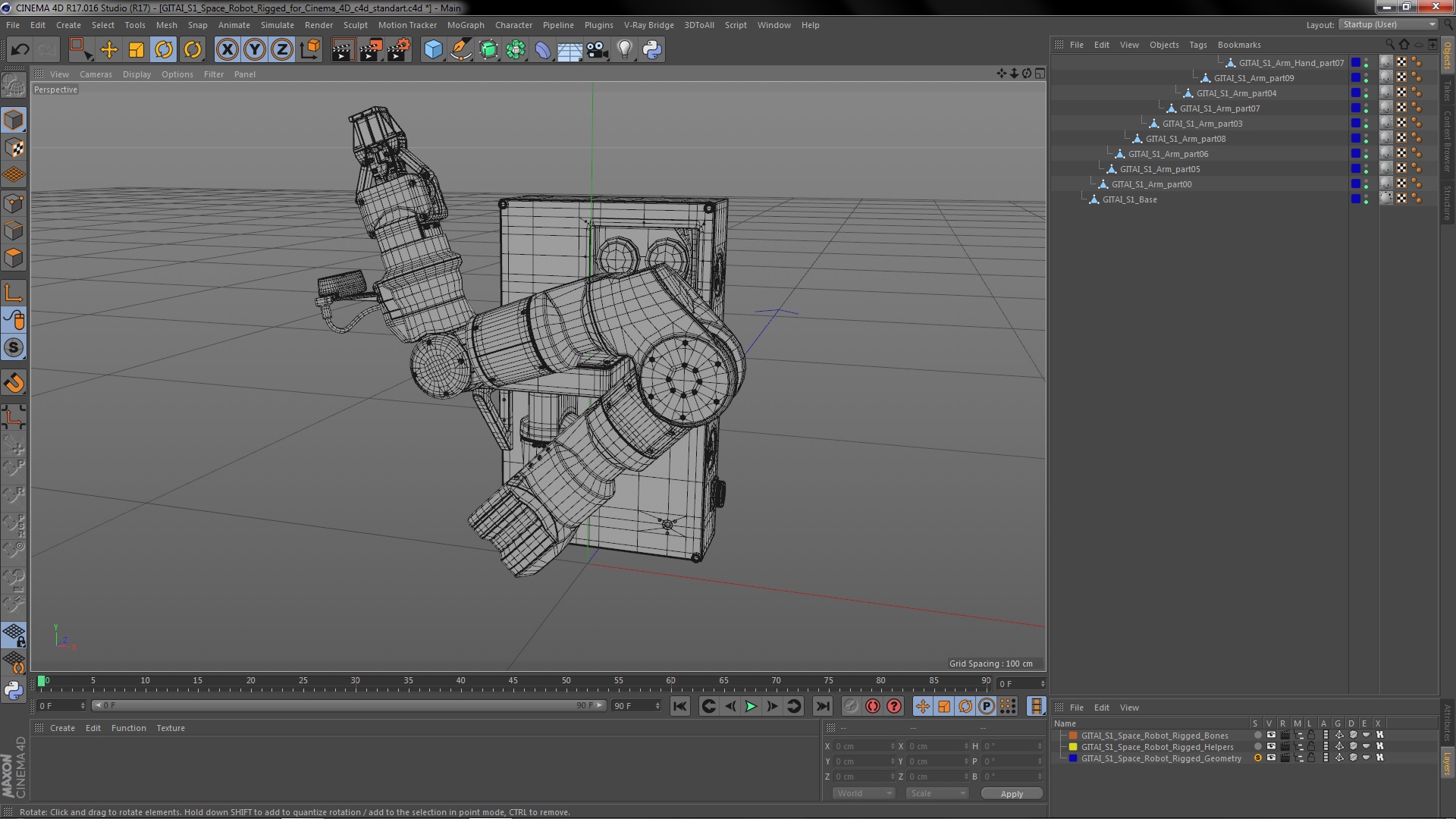Toggle Z axis lock

[x=282, y=50]
